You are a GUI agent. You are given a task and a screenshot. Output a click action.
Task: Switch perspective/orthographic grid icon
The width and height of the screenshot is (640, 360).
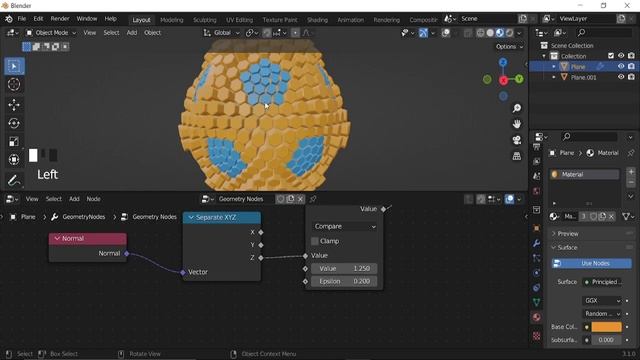(517, 156)
